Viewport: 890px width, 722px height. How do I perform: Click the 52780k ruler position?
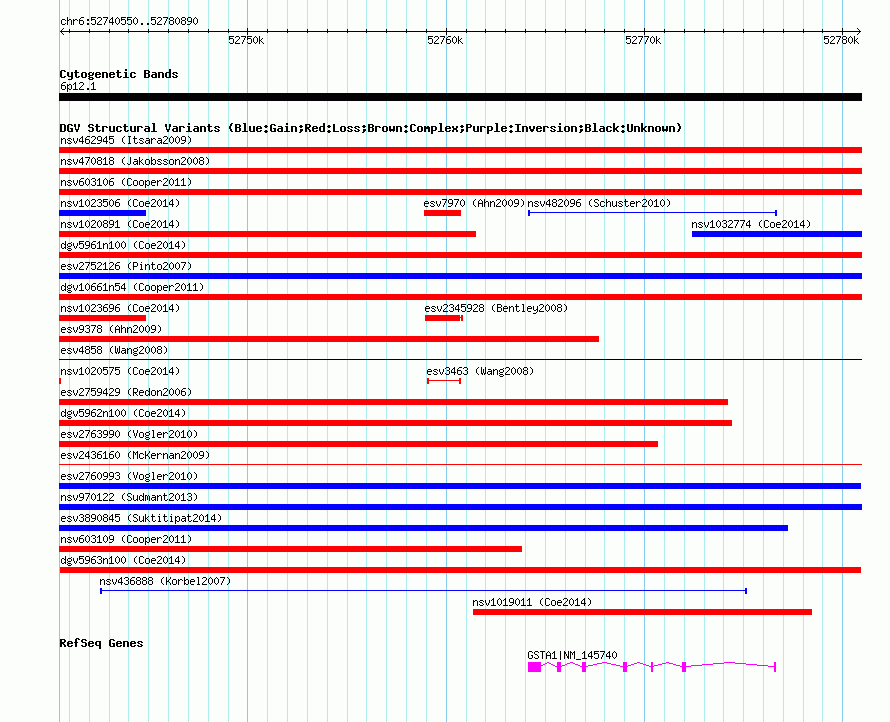pyautogui.click(x=841, y=40)
